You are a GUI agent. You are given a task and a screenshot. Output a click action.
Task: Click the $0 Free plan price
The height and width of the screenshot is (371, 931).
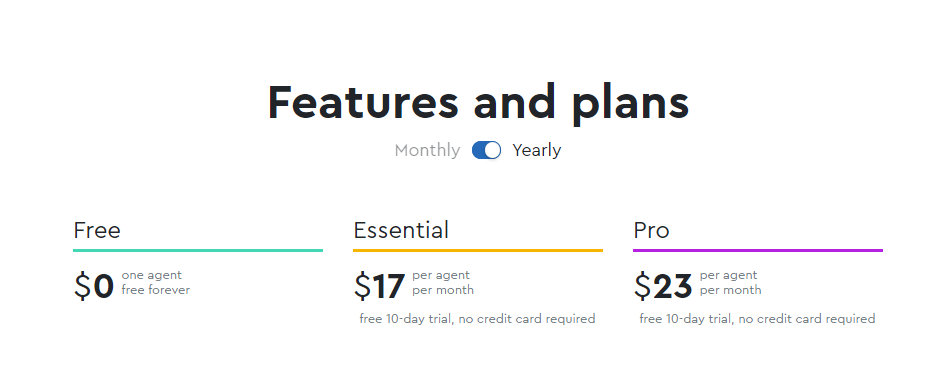(94, 286)
